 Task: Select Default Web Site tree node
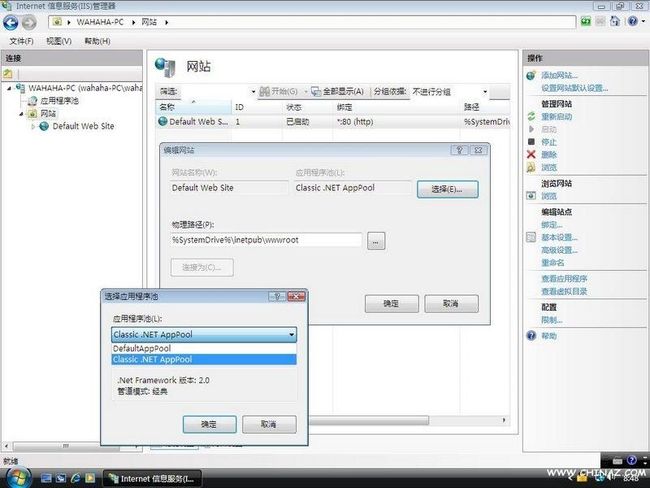[x=83, y=126]
